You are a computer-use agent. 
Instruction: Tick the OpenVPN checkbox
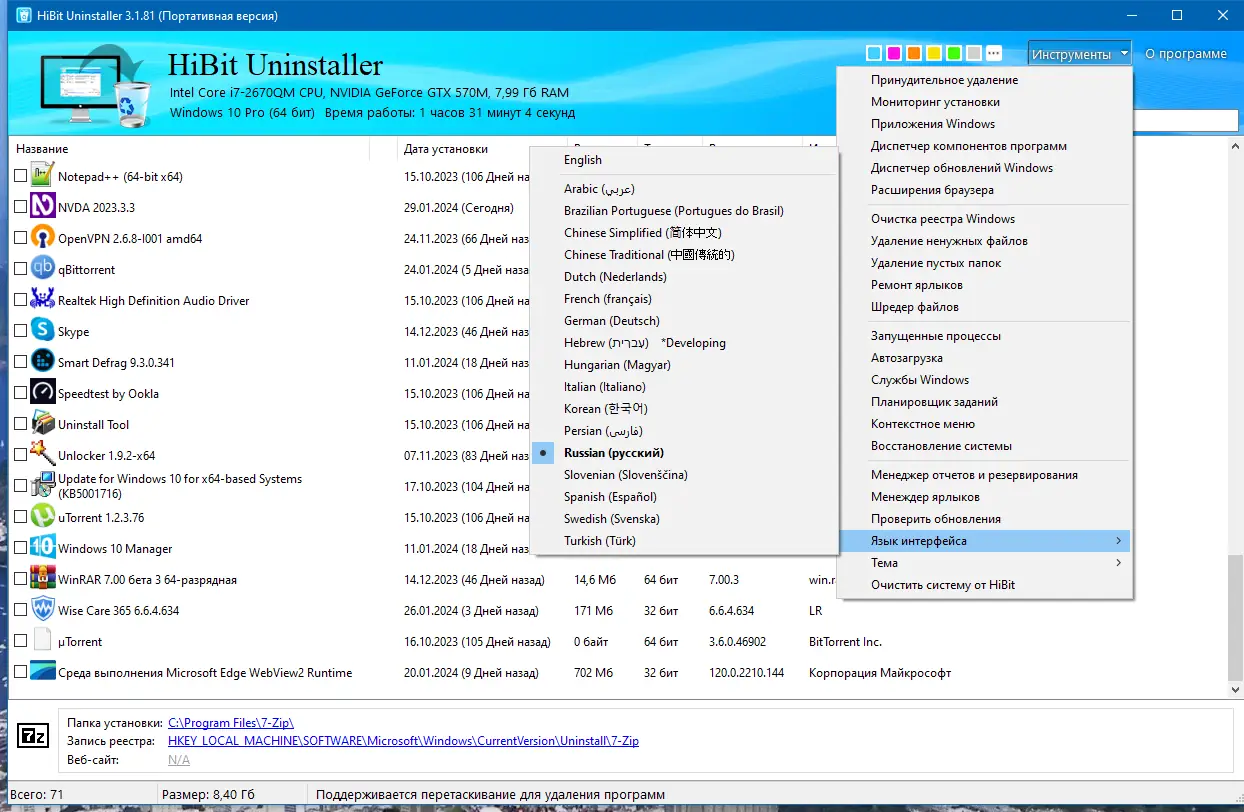click(20, 238)
